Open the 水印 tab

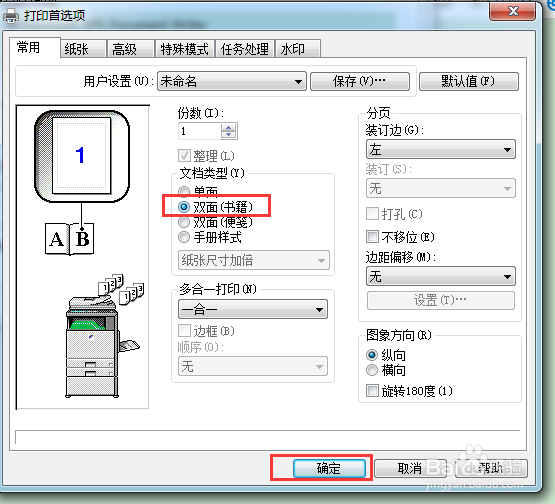(298, 49)
